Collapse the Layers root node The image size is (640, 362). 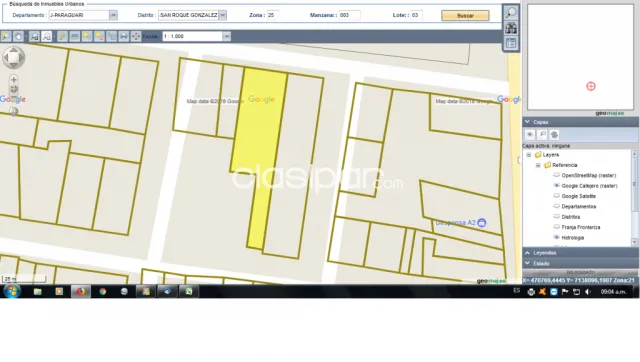(529, 155)
